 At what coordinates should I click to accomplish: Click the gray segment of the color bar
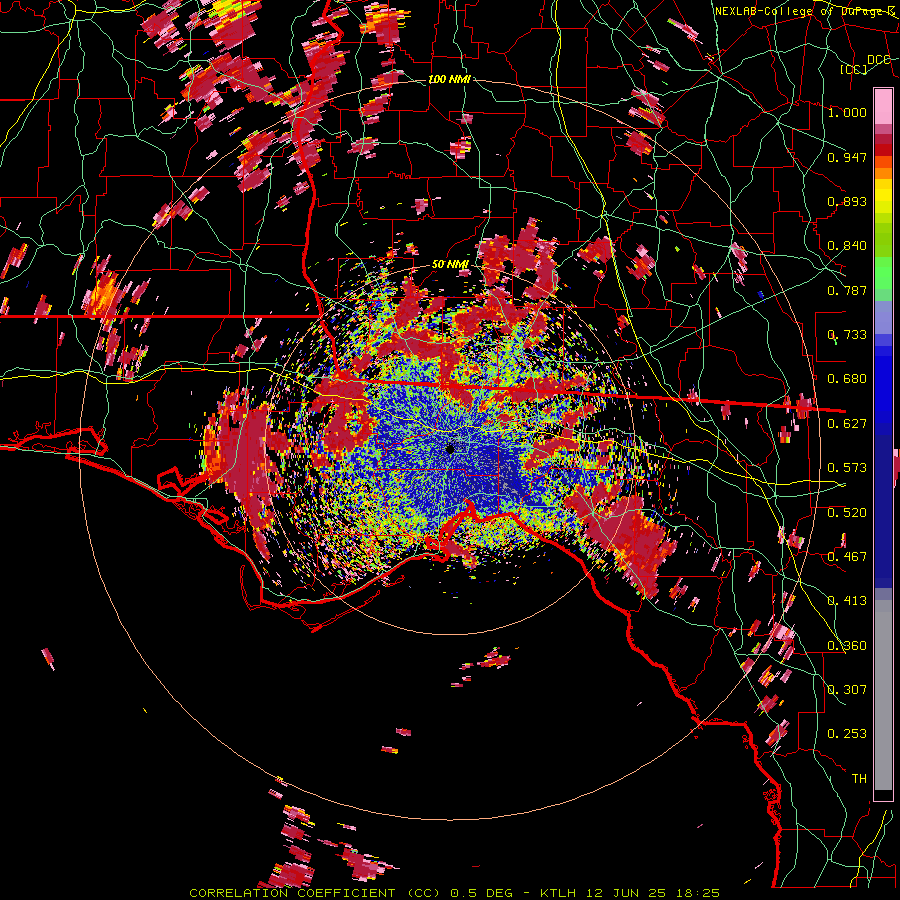tap(883, 695)
